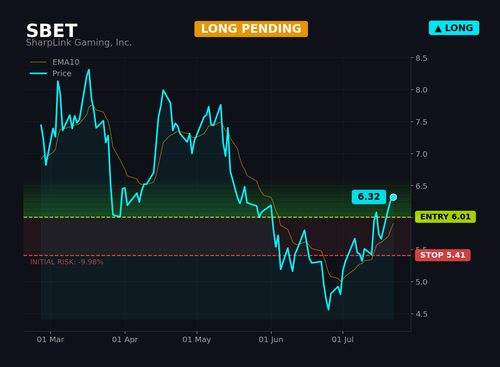500x367 pixels.
Task: Click the 6.5 y-axis value
Action: coord(421,186)
